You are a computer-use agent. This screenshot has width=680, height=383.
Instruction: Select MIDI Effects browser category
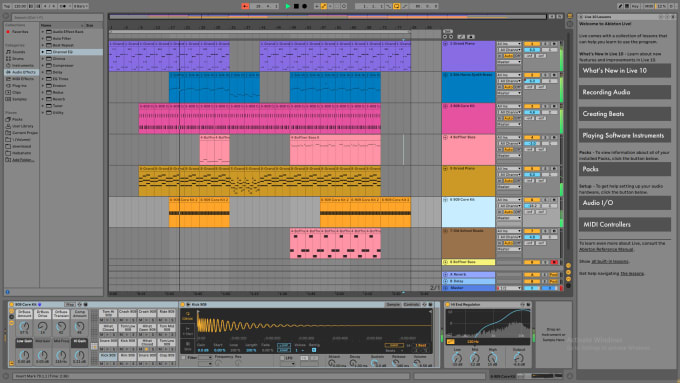click(x=23, y=79)
